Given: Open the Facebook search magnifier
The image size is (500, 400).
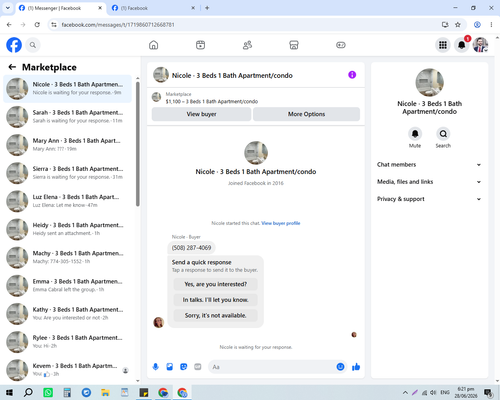Looking at the screenshot, I should tap(33, 45).
